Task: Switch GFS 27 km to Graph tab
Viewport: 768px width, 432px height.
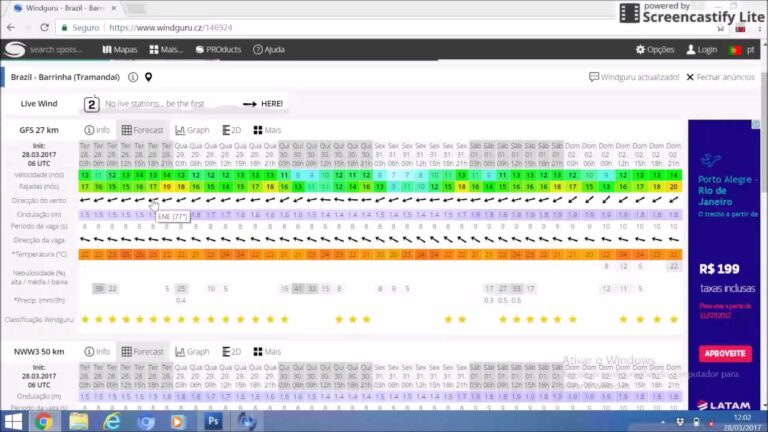Action: pyautogui.click(x=192, y=130)
